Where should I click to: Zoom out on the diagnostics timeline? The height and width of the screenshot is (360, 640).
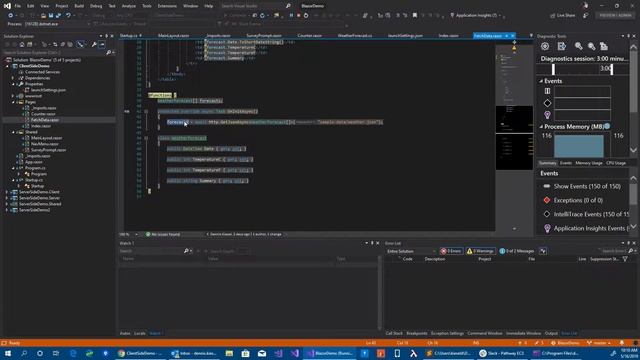(591, 46)
